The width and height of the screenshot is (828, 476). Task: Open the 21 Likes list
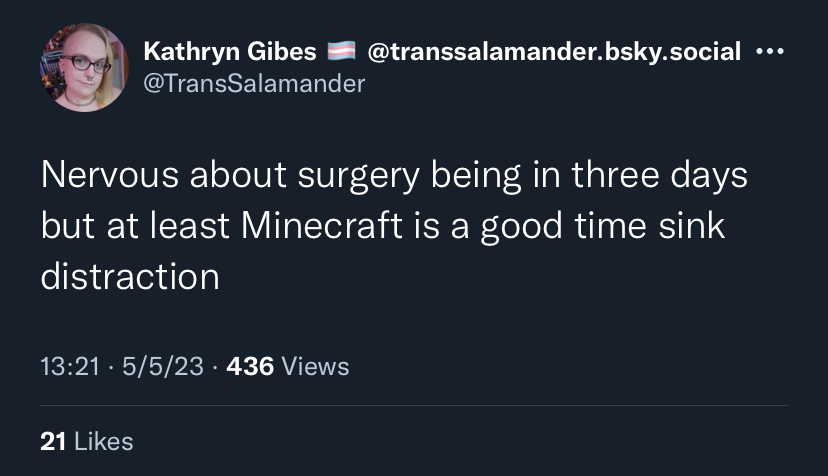click(x=87, y=442)
